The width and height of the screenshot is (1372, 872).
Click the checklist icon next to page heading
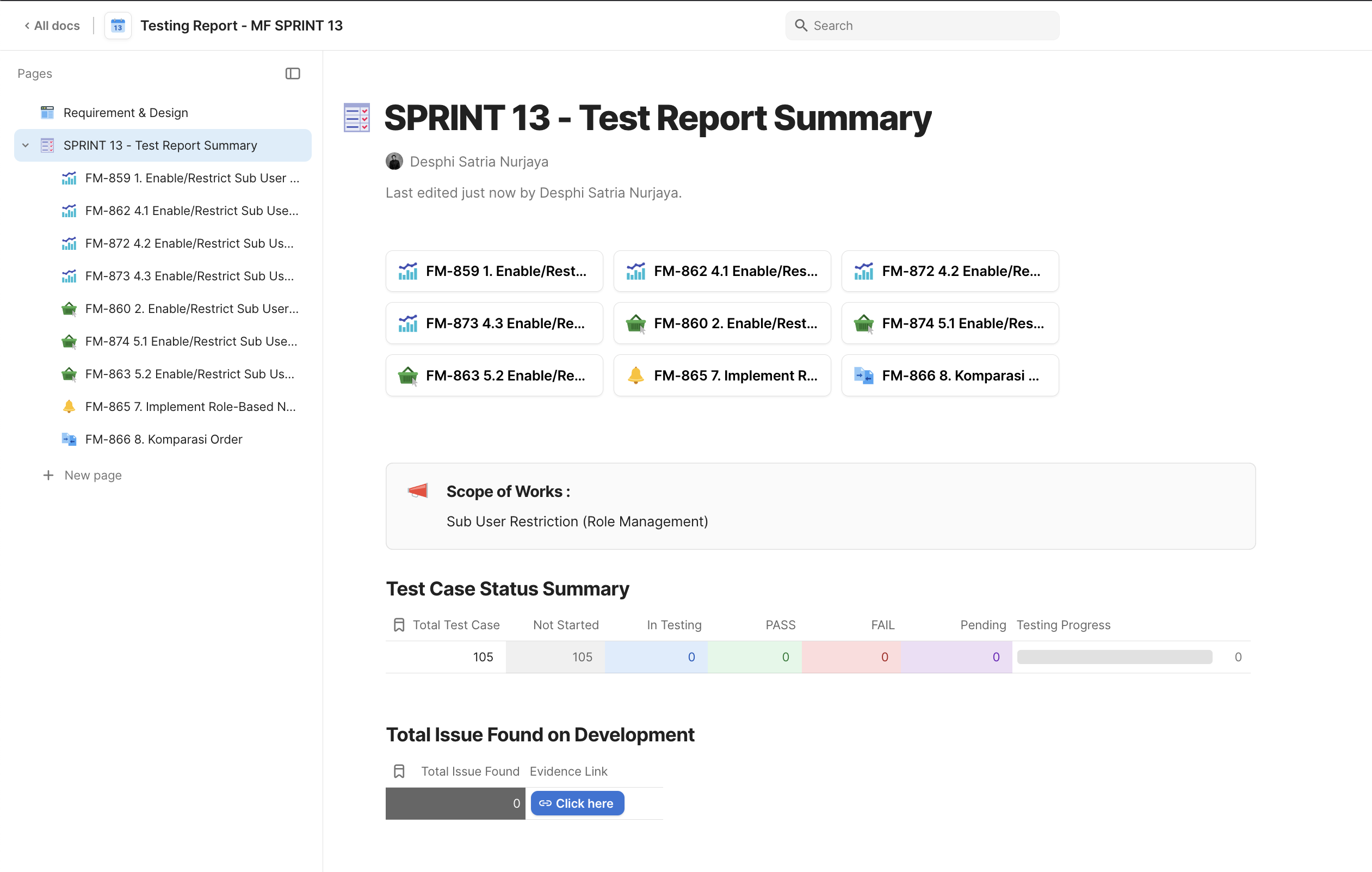coord(357,118)
